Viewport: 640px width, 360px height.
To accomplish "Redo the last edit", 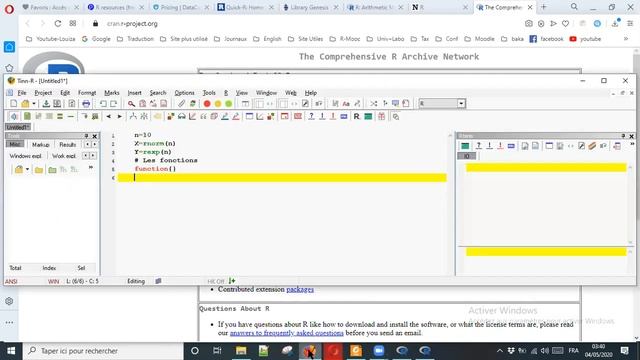I will click(113, 104).
